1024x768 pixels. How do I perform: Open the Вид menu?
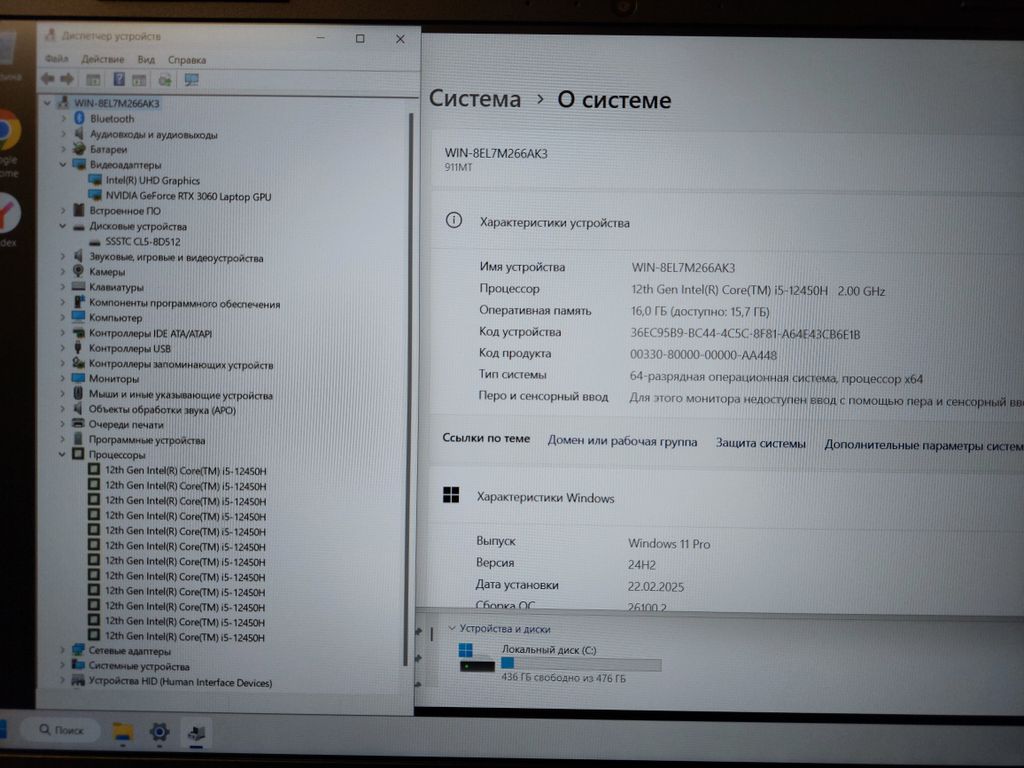click(x=146, y=59)
